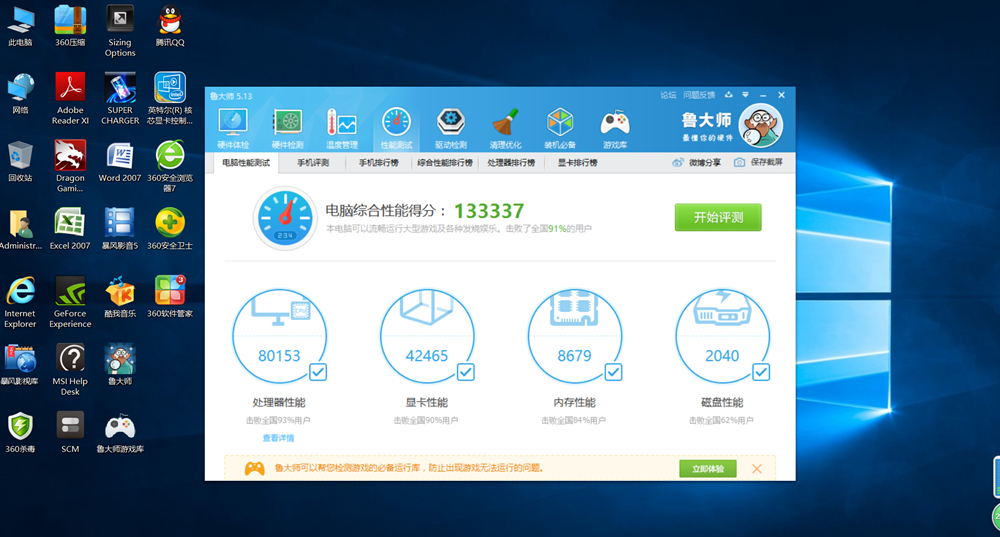
Task: Open the 驱动检测 driver detection icon
Action: pyautogui.click(x=451, y=125)
